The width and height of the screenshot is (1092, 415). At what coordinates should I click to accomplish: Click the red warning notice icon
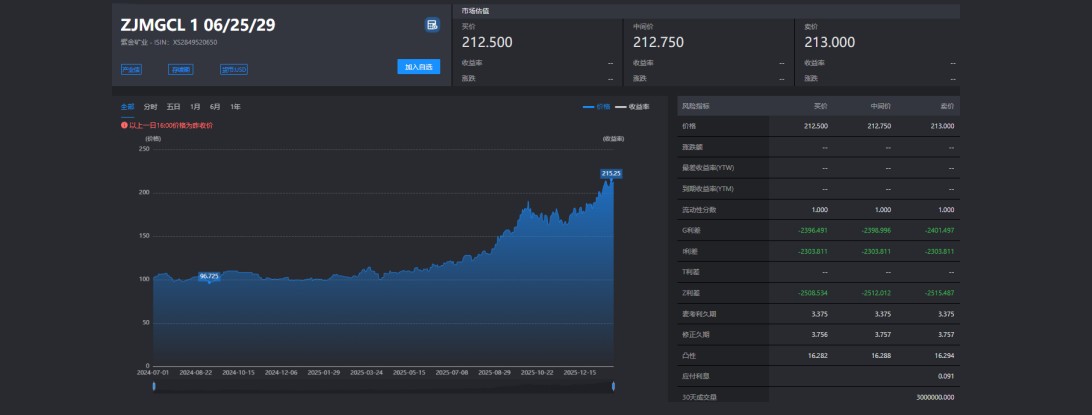[x=124, y=125]
